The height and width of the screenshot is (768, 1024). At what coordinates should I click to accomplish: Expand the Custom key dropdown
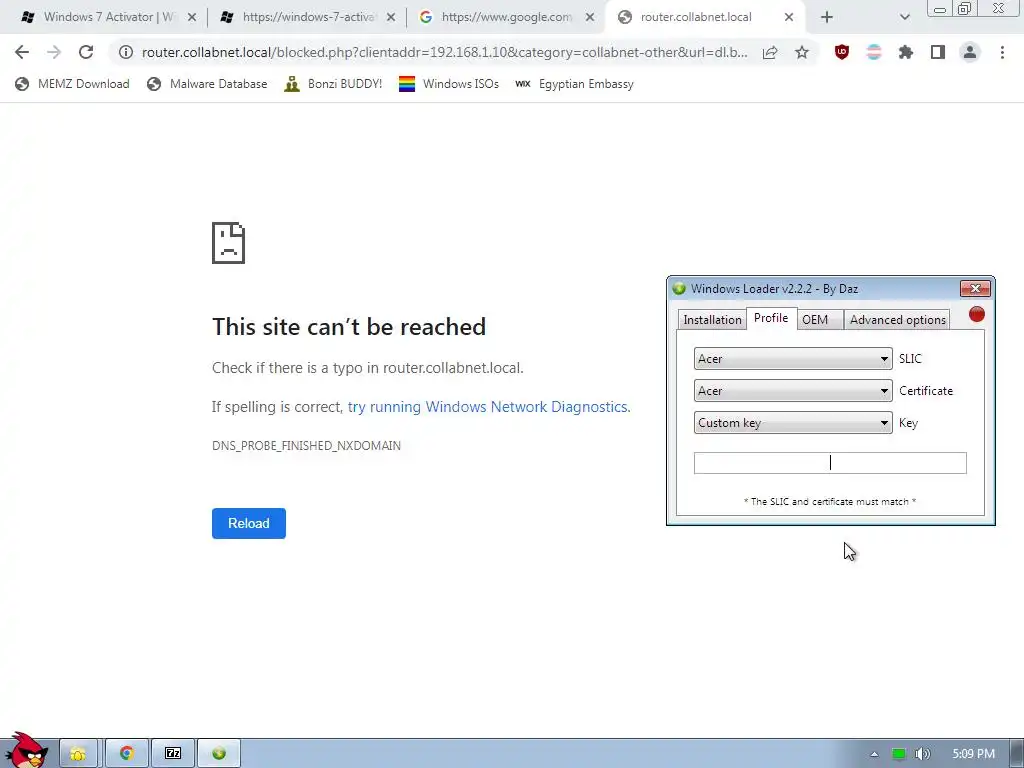(x=793, y=423)
